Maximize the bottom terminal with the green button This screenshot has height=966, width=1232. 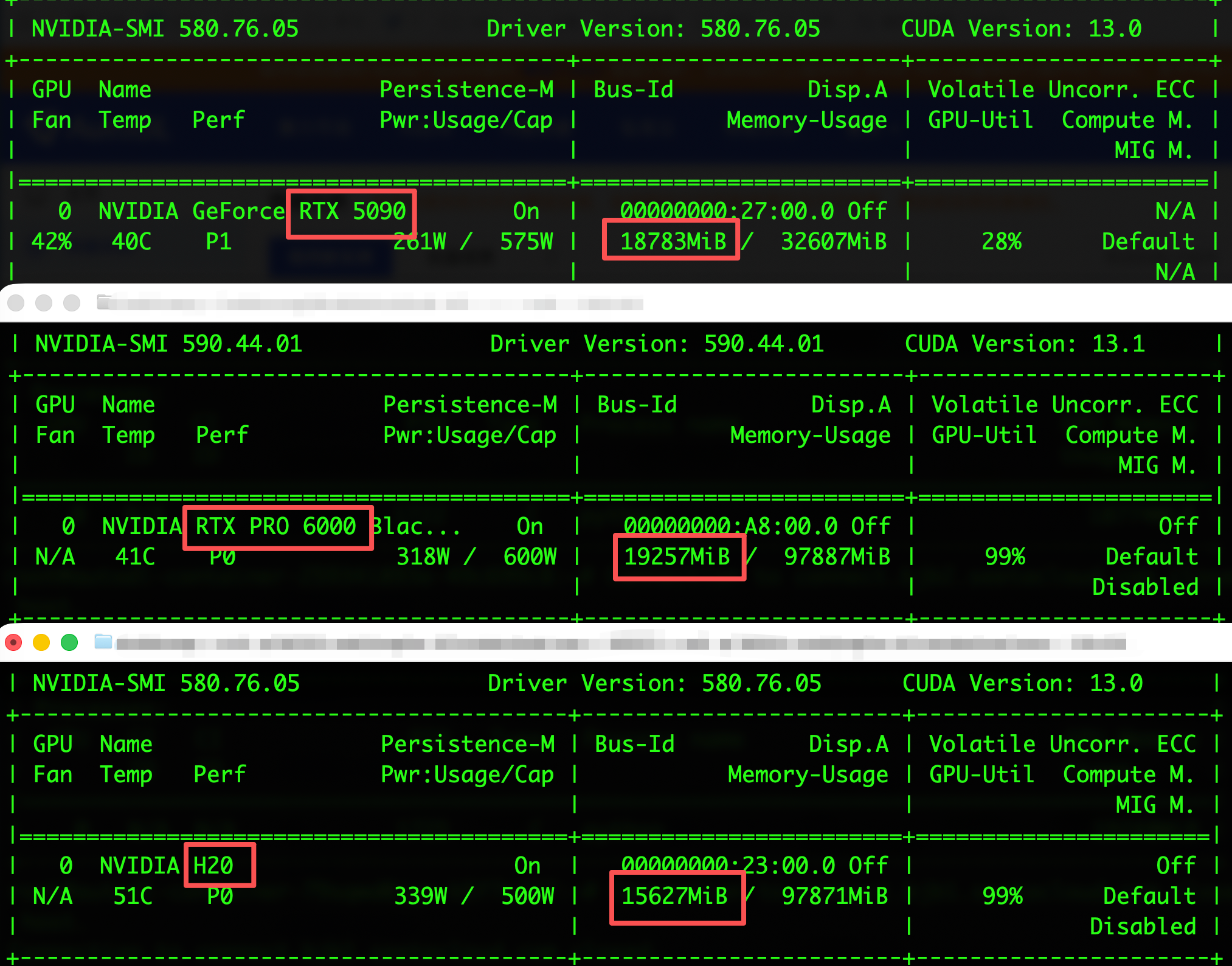pyautogui.click(x=69, y=642)
